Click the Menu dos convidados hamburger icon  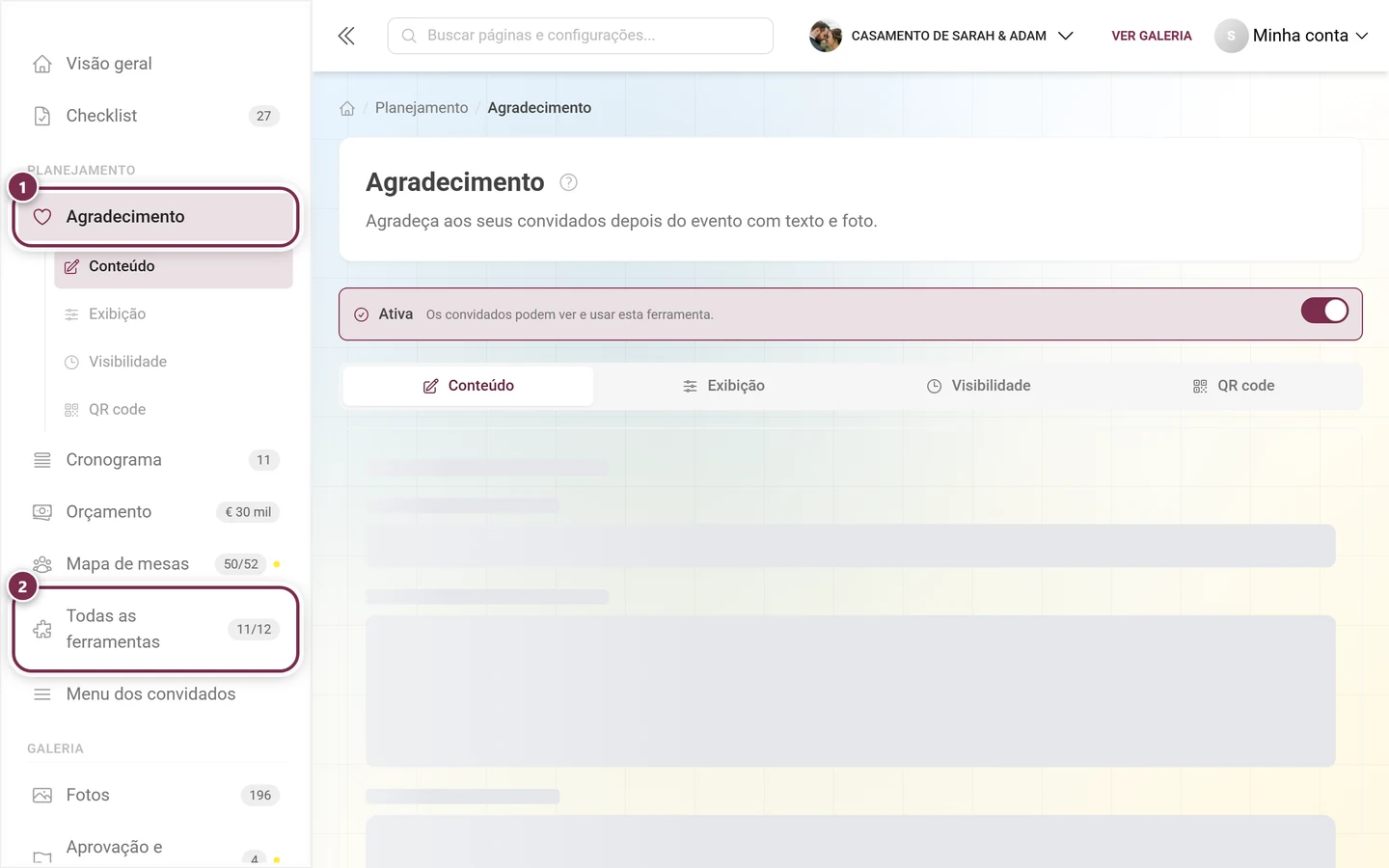pos(42,694)
